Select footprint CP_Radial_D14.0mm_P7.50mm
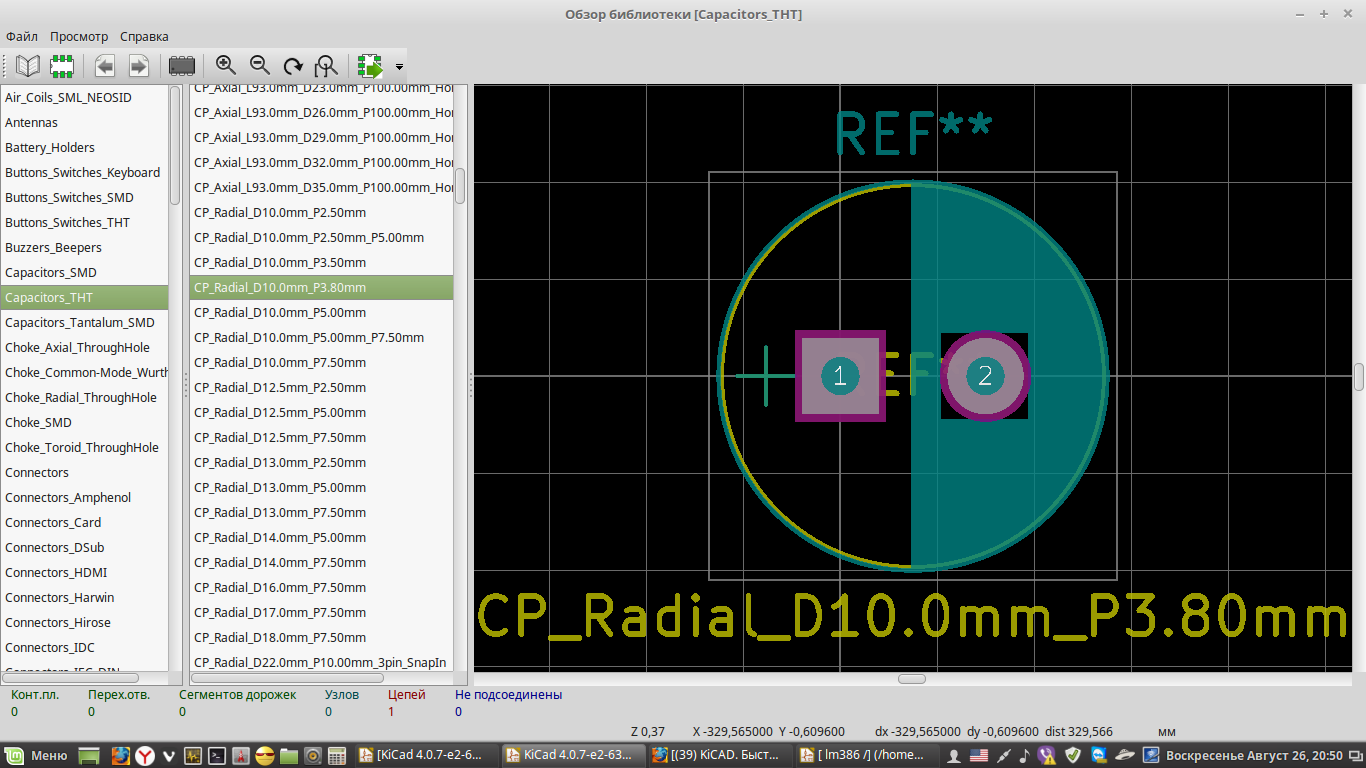This screenshot has width=1366, height=768. tap(321, 562)
